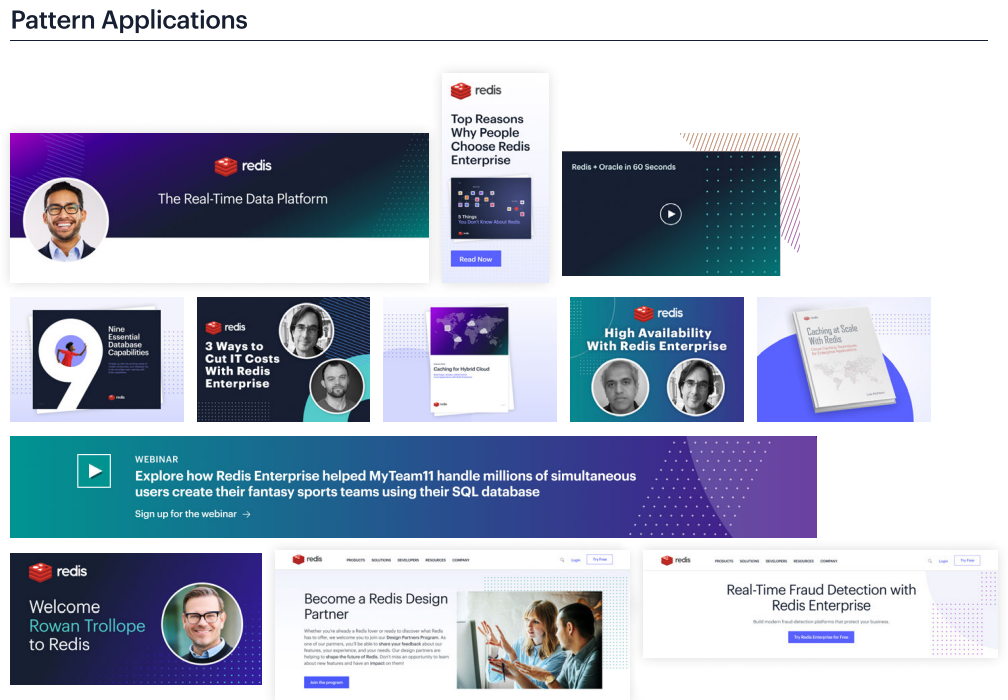Click Try Free button on Fraud Detection page
Viewport: 1008px width, 700px height.
click(968, 561)
